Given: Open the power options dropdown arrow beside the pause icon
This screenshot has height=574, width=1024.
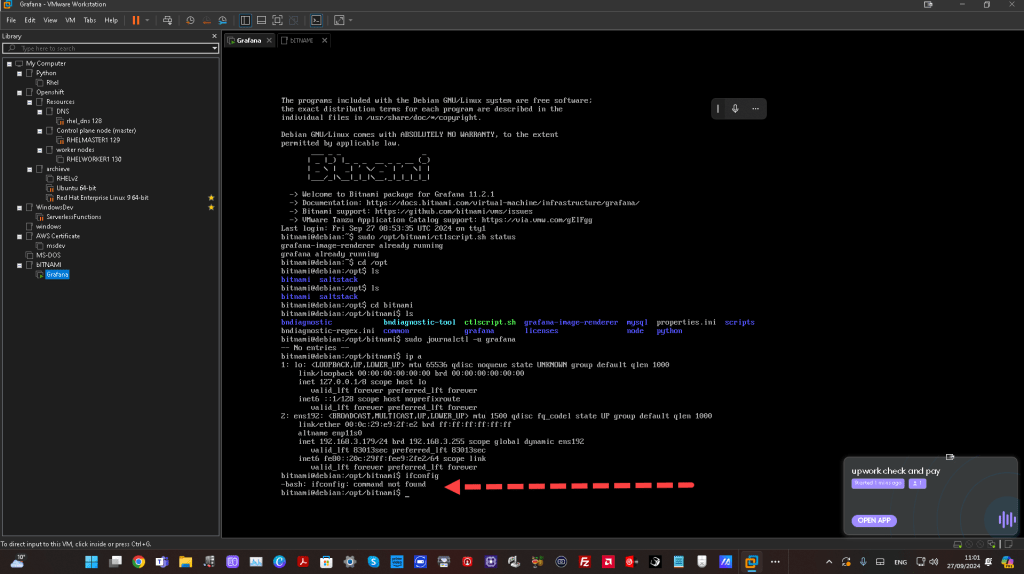Looking at the screenshot, I should point(147,20).
